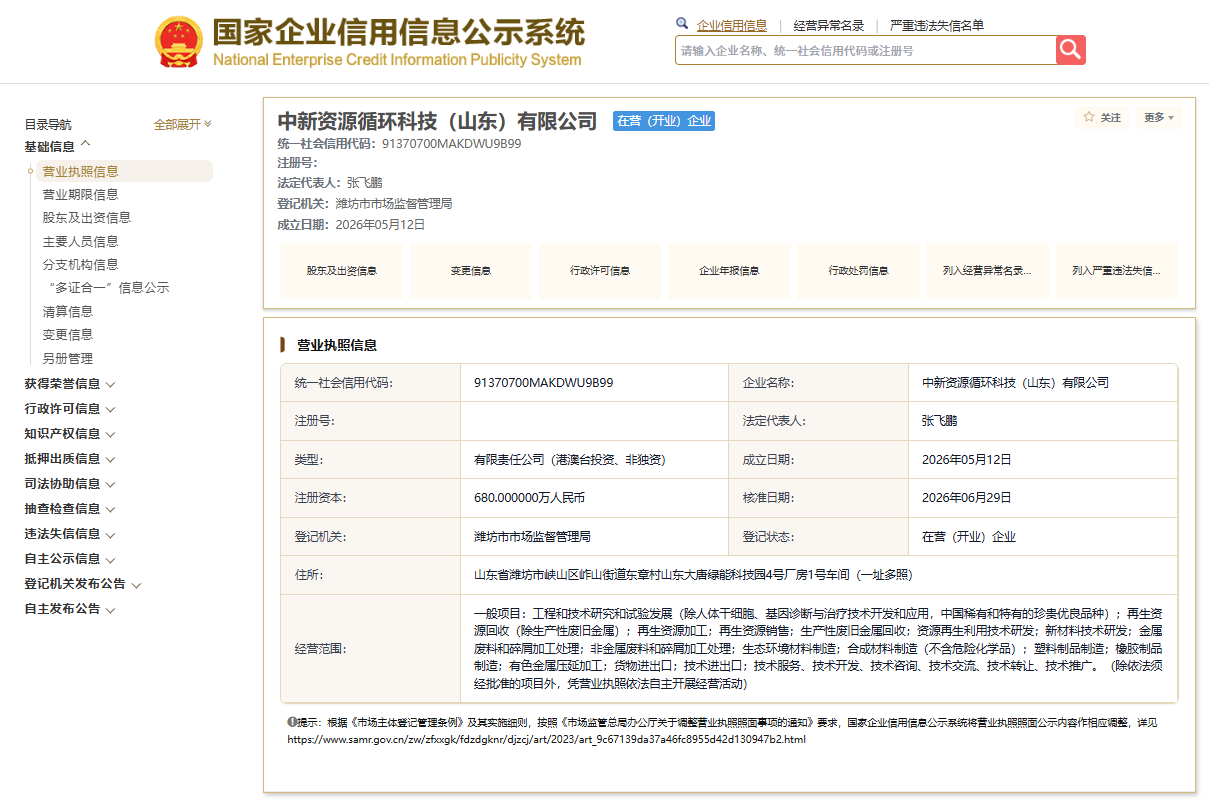Click the 营业执照信息 section heading
This screenshot has height=802, width=1209.
(337, 345)
